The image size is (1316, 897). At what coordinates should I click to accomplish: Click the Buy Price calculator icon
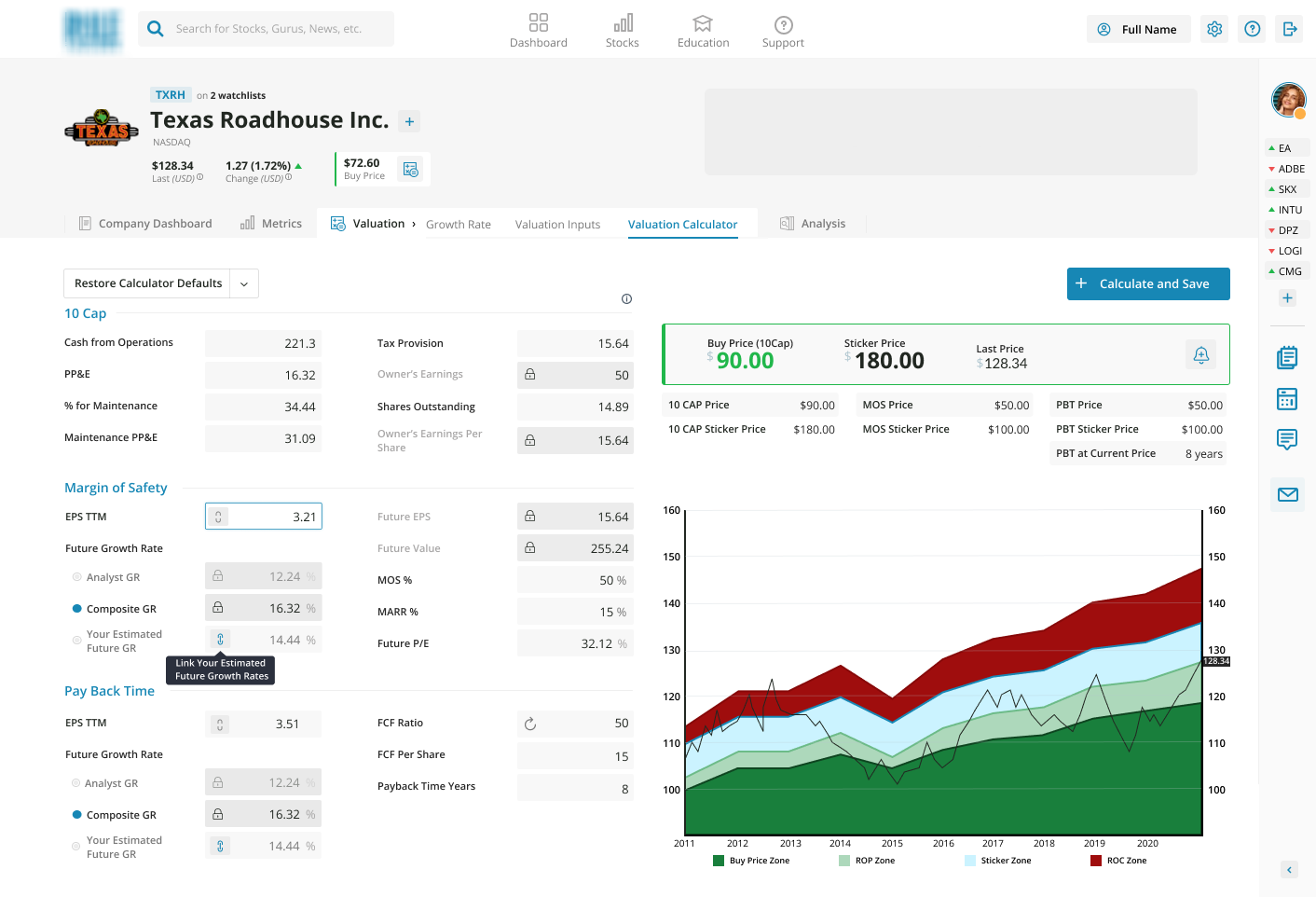tap(410, 169)
